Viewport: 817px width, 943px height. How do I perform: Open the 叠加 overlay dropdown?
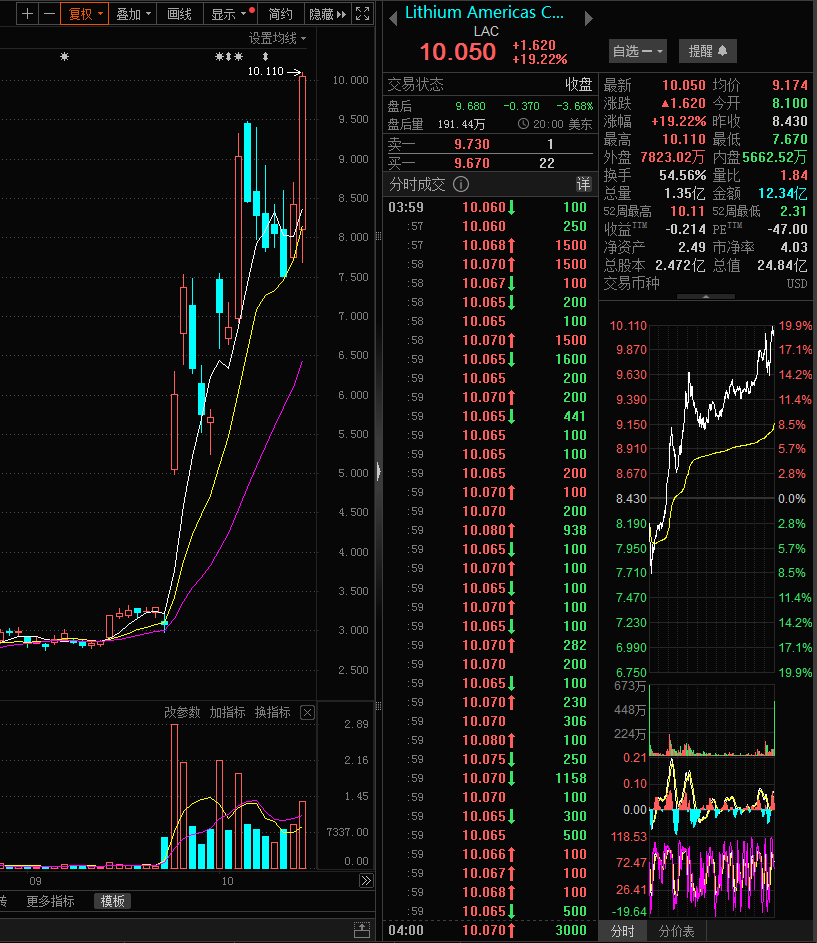(x=134, y=14)
